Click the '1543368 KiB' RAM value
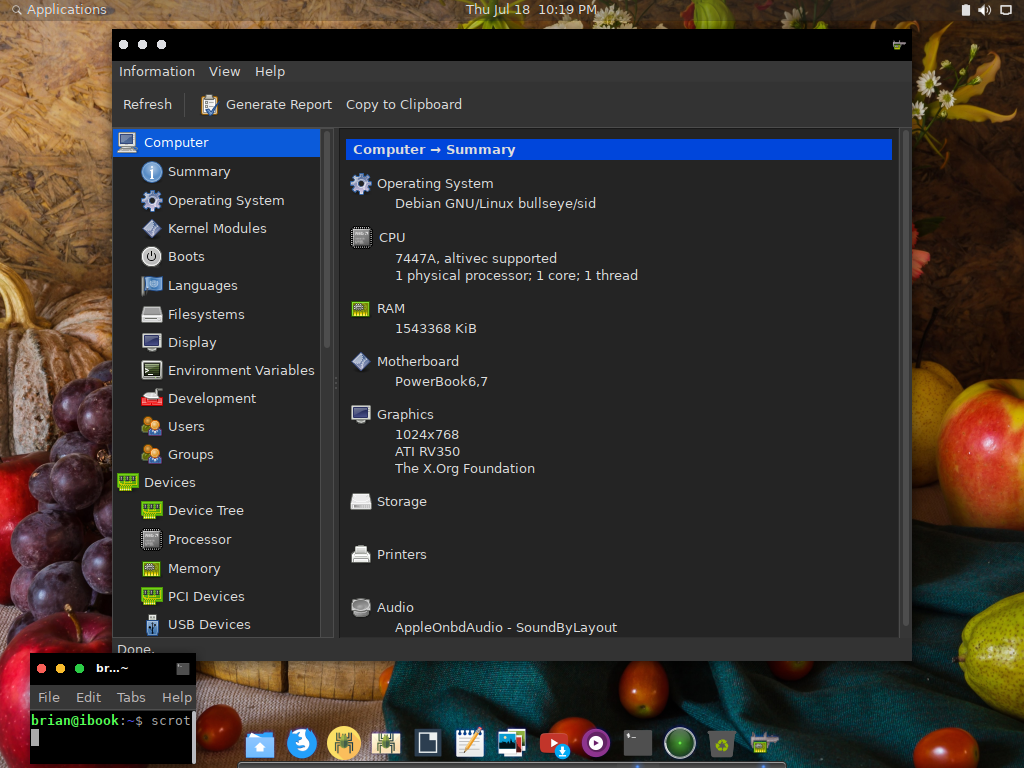Screen dimensions: 1024x768 (x=436, y=328)
